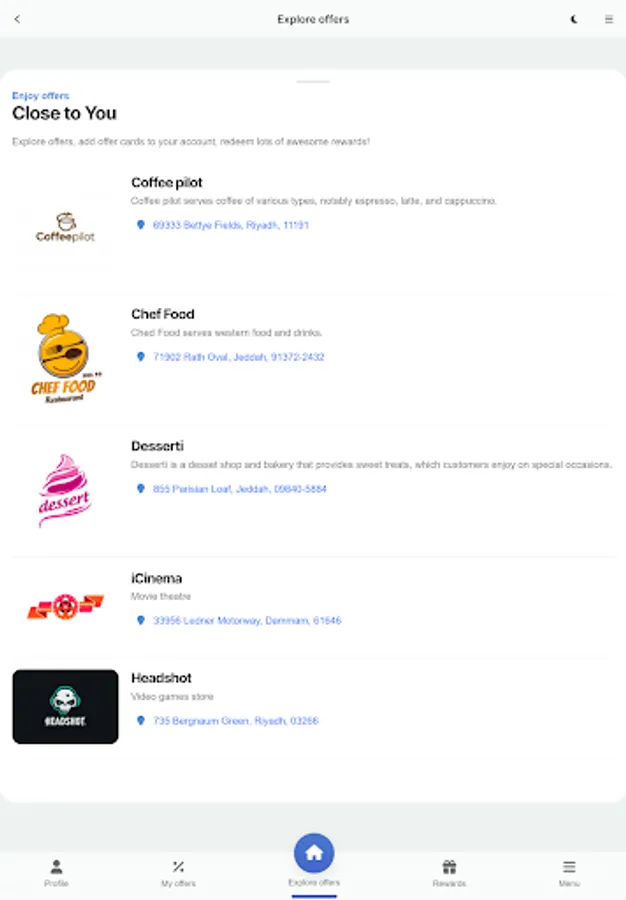Toggle dark mode with the moon icon

574,19
